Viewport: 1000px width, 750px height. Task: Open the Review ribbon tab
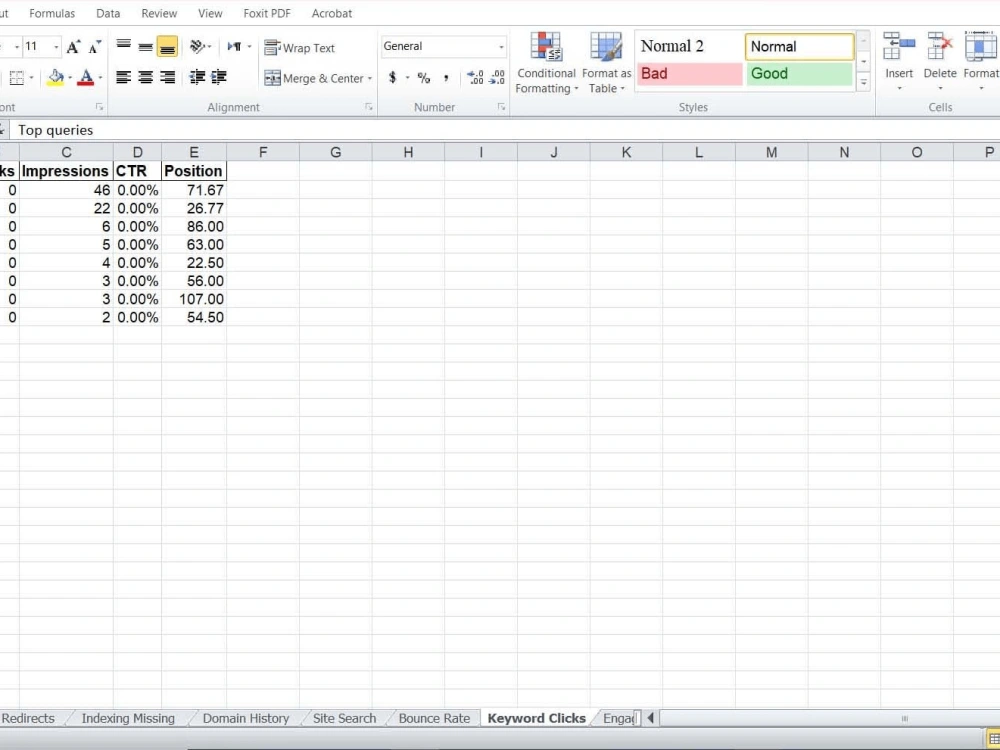(159, 13)
